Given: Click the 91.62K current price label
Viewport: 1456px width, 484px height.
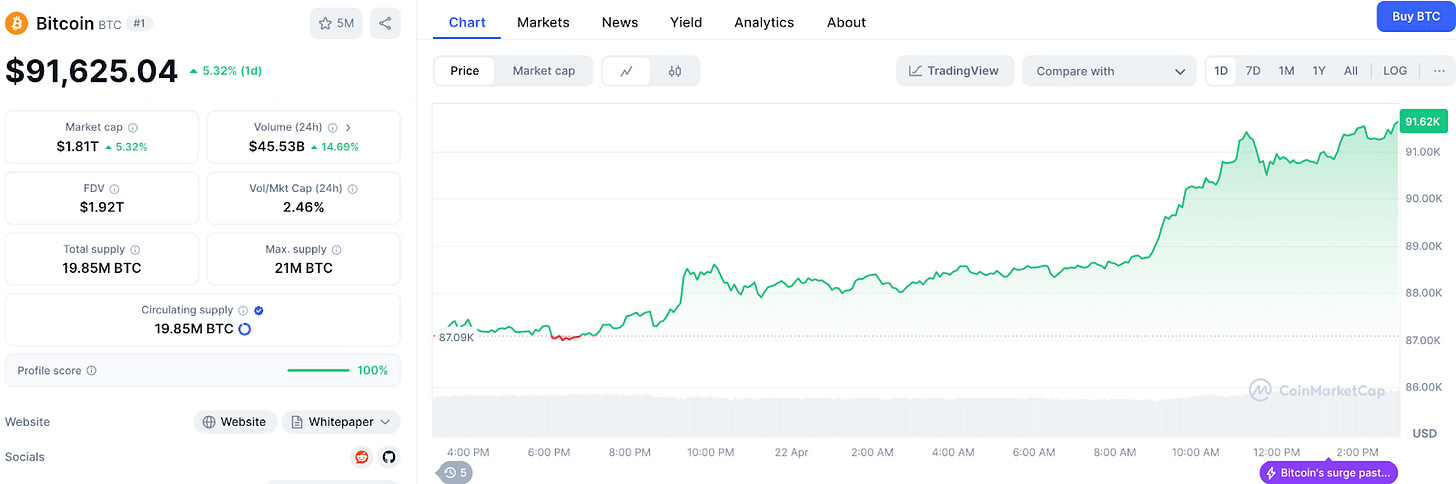Looking at the screenshot, I should 1423,122.
